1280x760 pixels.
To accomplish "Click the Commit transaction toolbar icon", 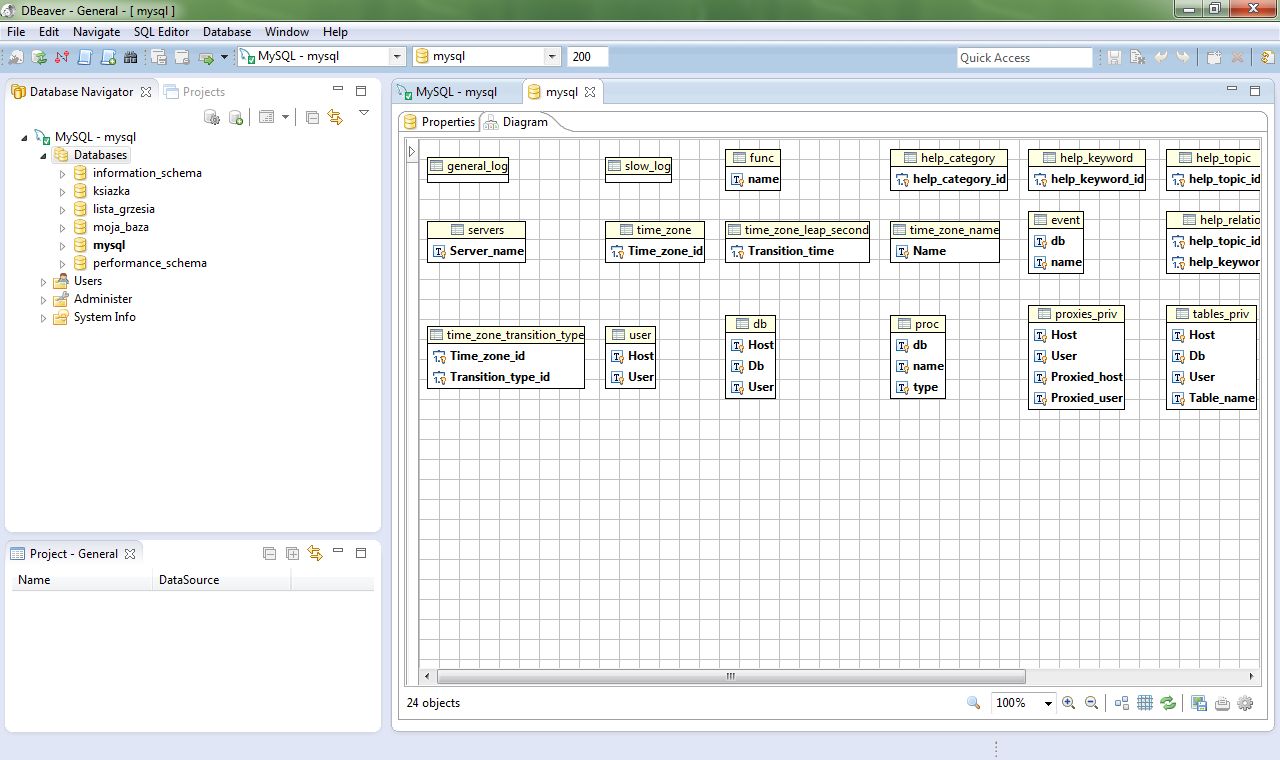I will tap(159, 57).
